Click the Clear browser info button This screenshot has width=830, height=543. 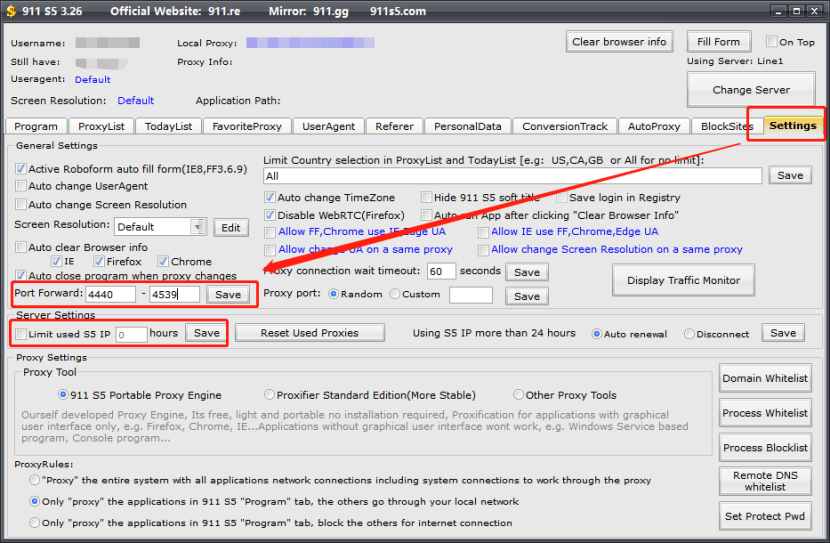[x=619, y=42]
